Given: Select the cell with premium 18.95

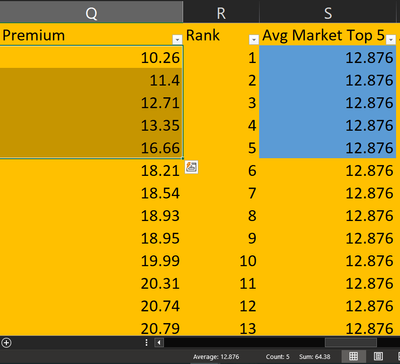Looking at the screenshot, I should 91,238.
